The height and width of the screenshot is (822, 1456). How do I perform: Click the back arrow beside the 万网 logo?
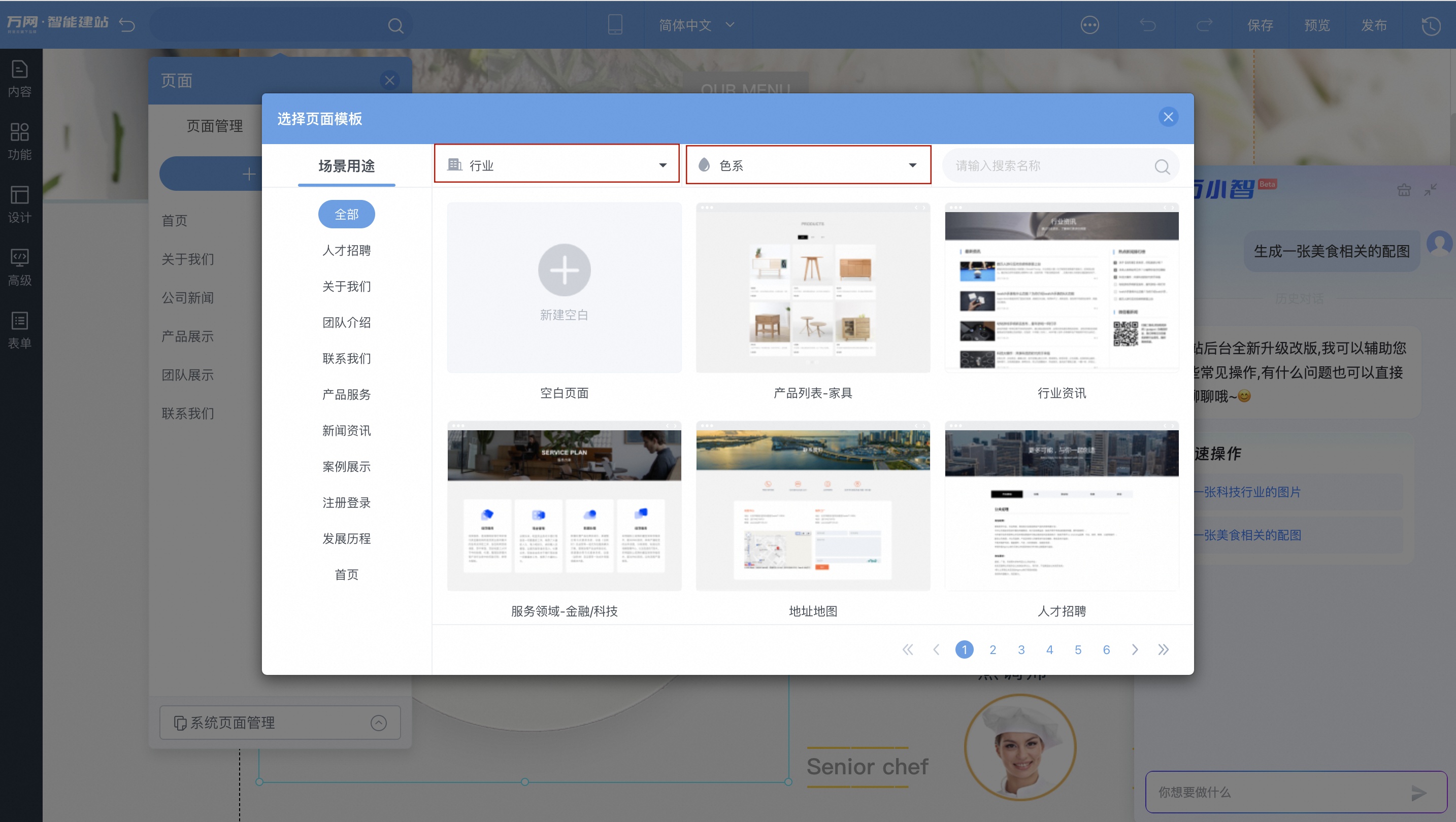127,24
